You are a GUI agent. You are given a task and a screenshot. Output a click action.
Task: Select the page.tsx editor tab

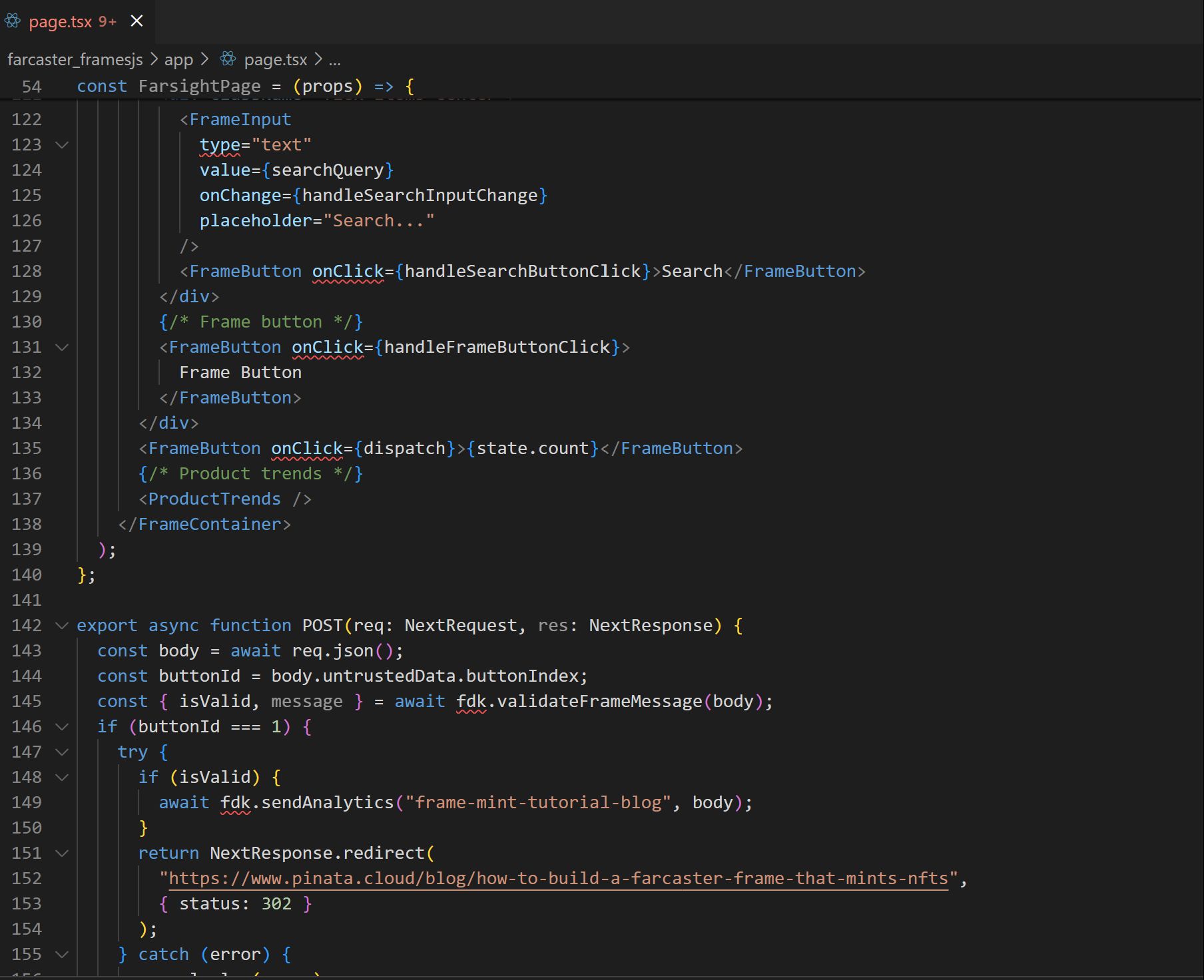77,21
